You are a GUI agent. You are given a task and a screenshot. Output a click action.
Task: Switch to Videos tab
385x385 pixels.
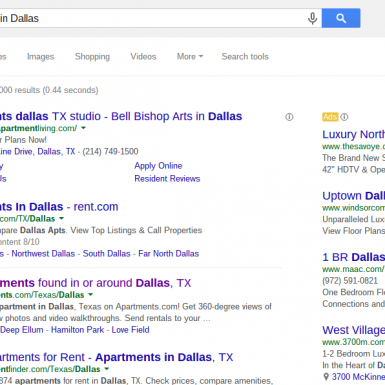point(143,57)
